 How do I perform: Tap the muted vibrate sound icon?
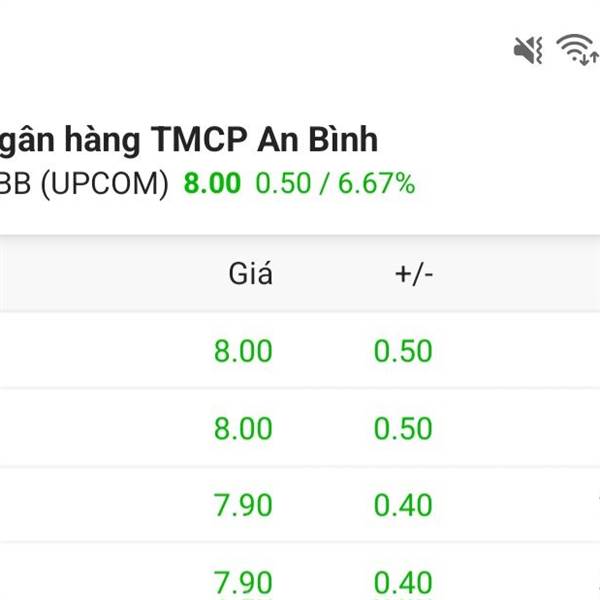[x=528, y=50]
